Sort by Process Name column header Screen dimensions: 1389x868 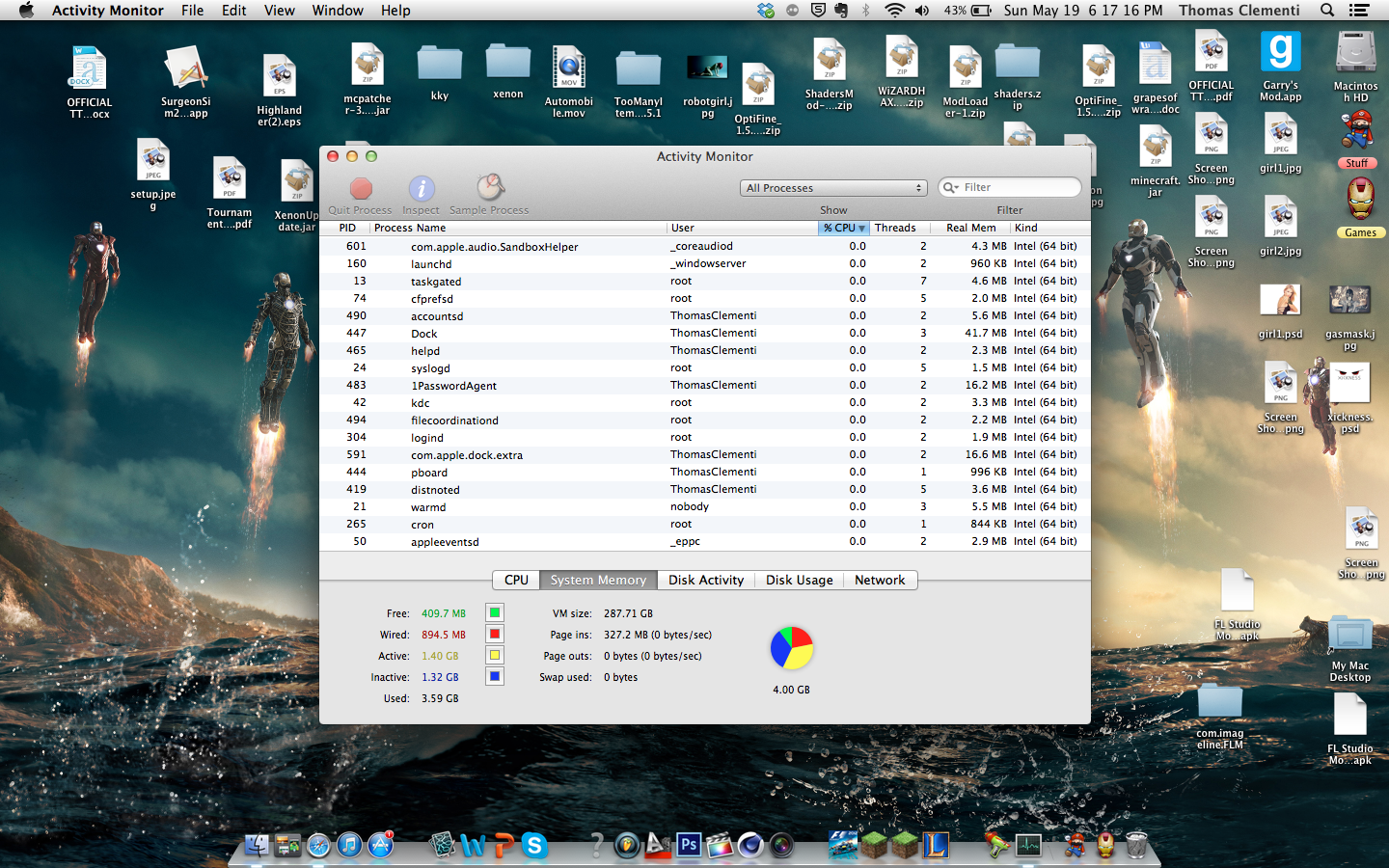coord(517,228)
